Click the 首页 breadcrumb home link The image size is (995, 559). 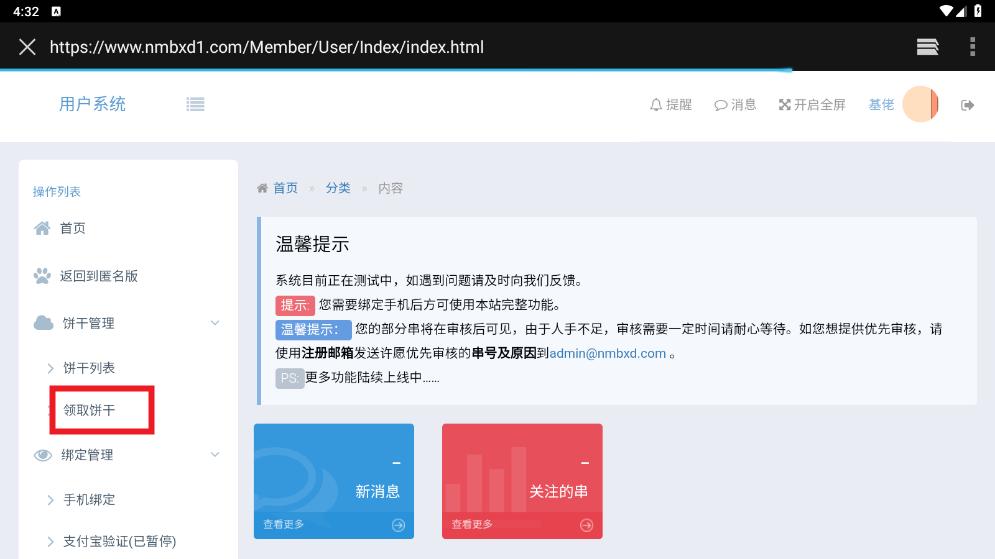coord(285,188)
